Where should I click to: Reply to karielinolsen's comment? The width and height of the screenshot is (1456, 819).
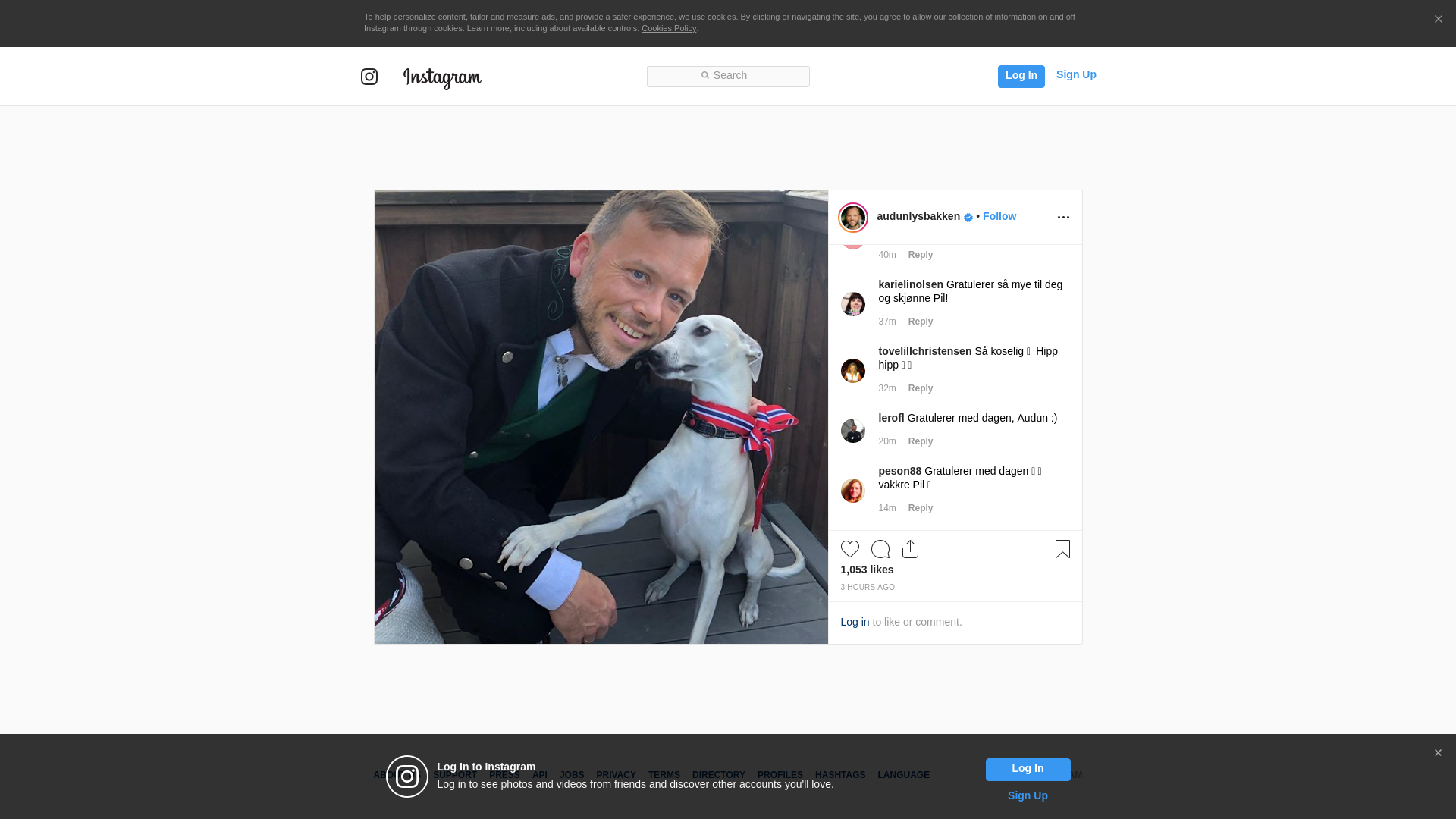tap(921, 322)
